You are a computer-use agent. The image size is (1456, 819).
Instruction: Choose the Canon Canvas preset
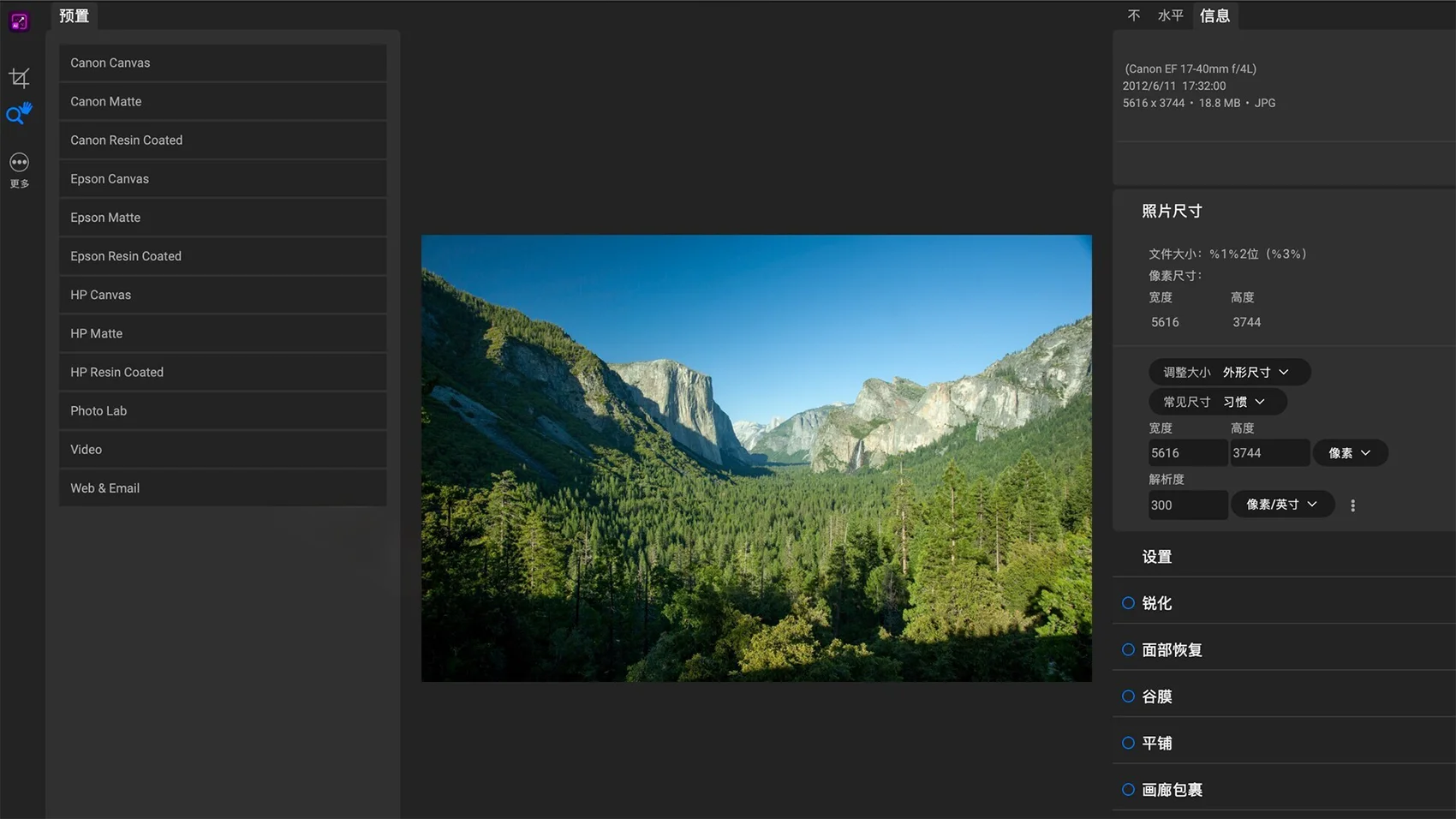pos(223,63)
